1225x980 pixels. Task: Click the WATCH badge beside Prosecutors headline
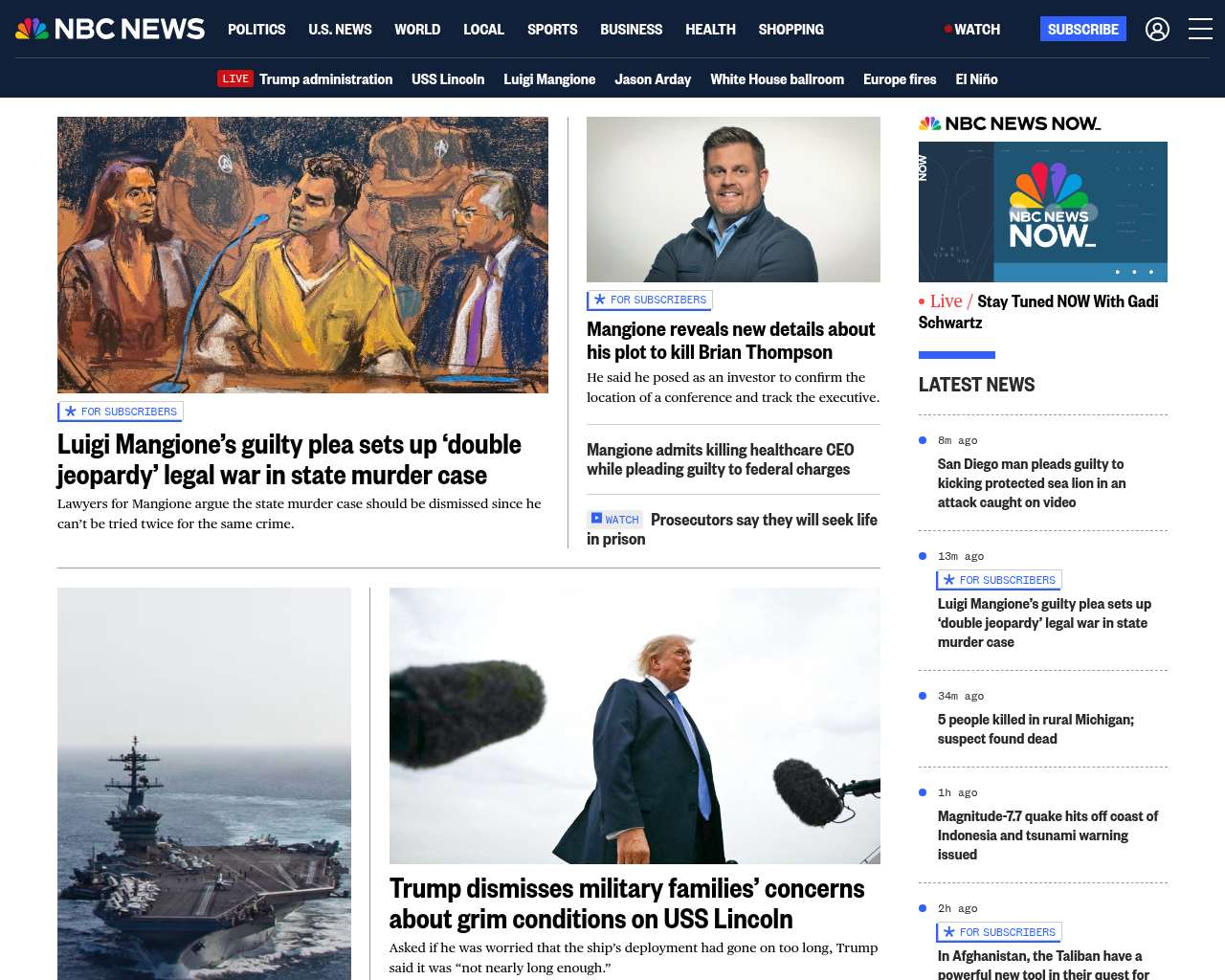(x=614, y=520)
